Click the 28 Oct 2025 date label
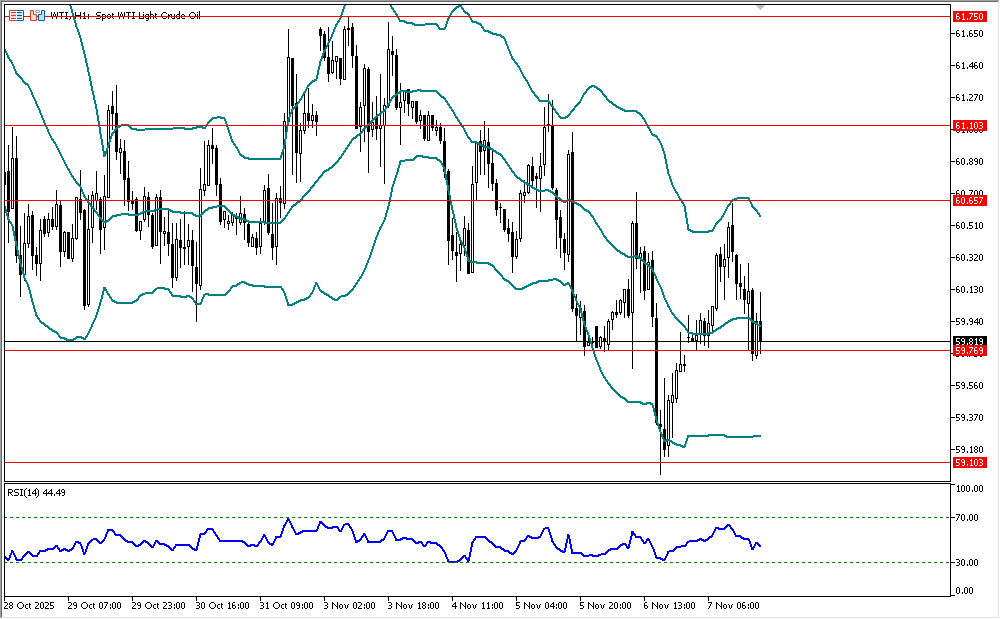This screenshot has width=1000, height=619. [x=30, y=605]
